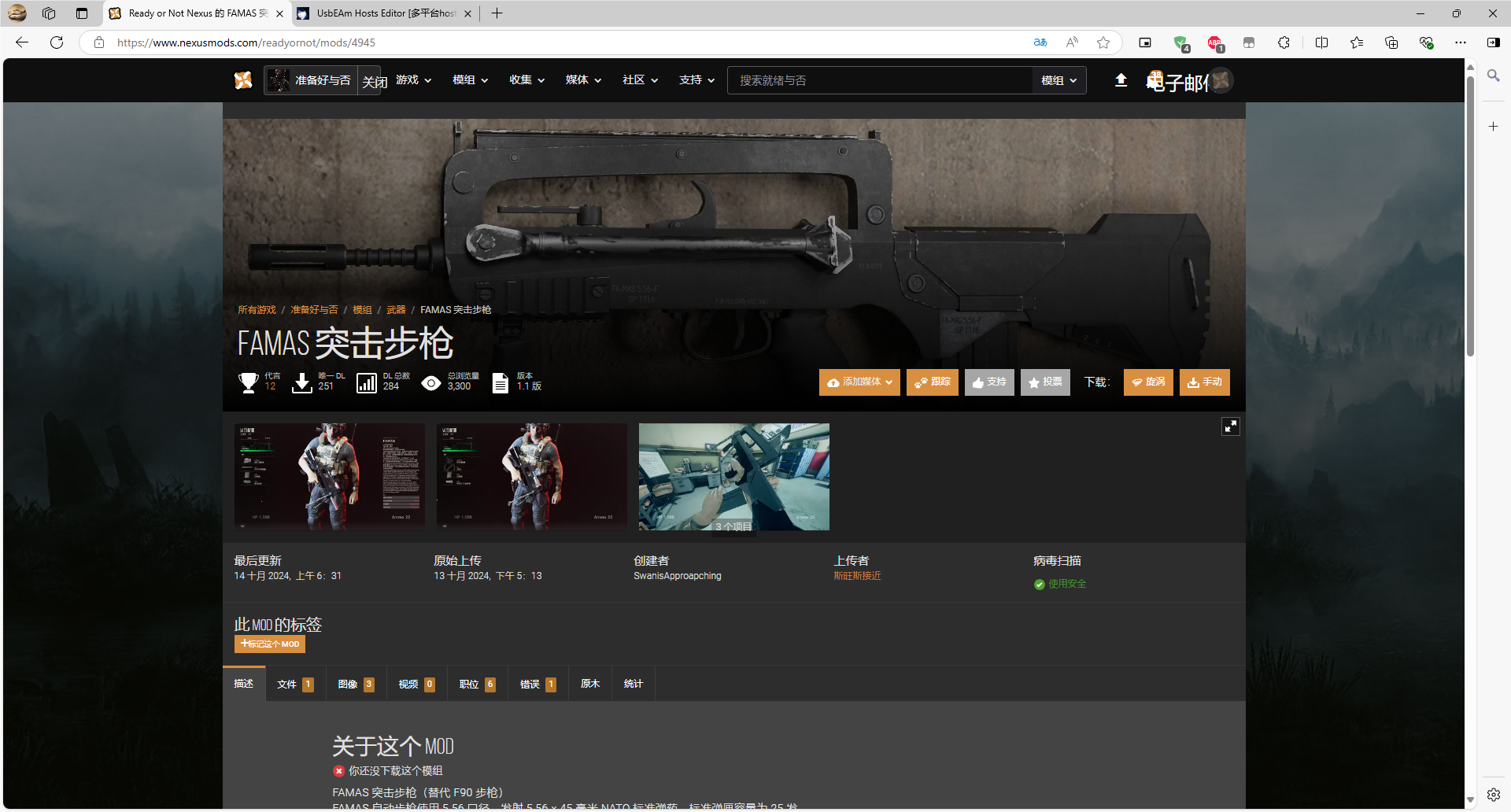Image resolution: width=1511 pixels, height=812 pixels.
Task: Open the 添加媒体 dropdown button
Action: [x=859, y=382]
